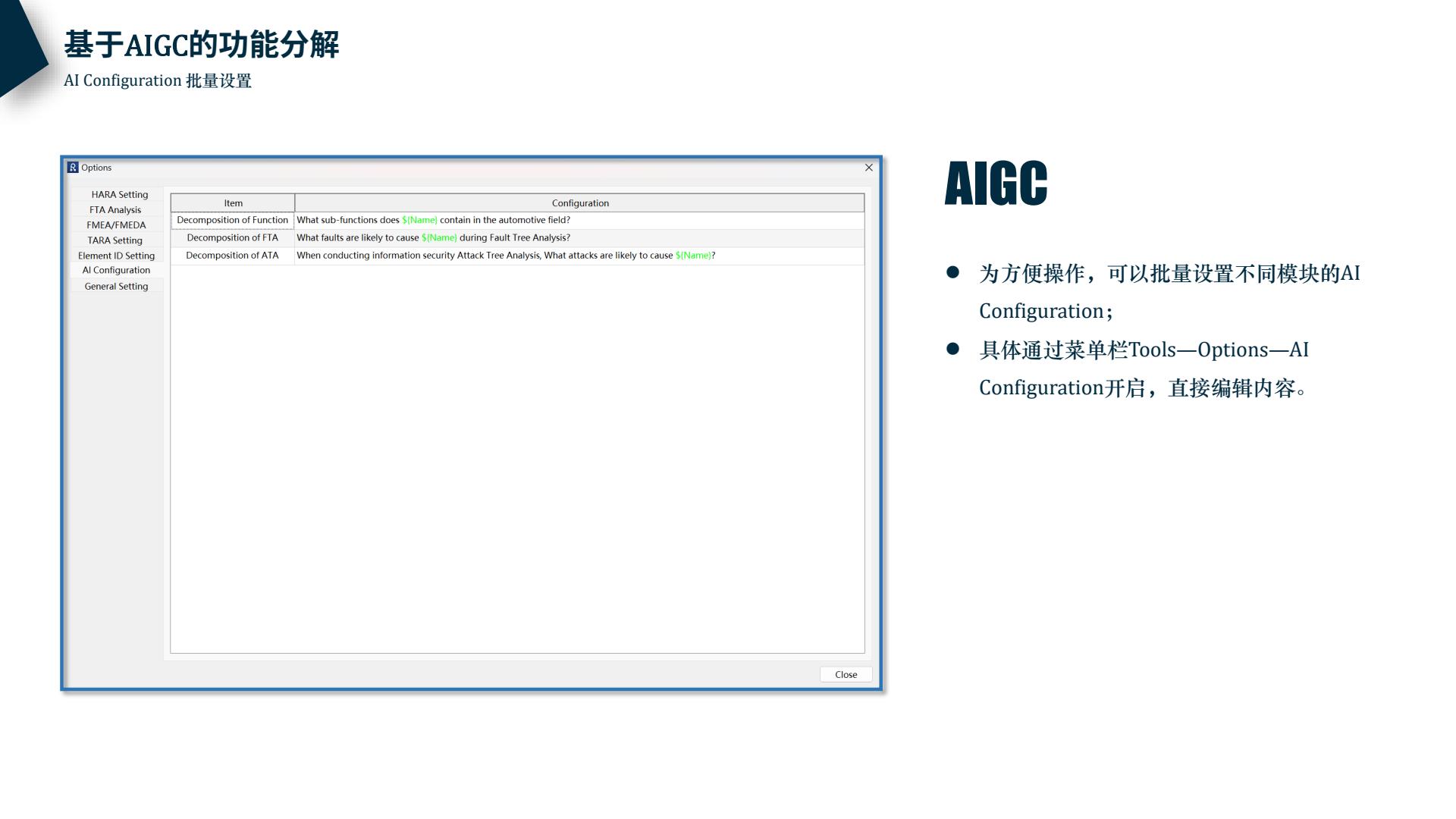Select the Decomposition of FTA item cell
This screenshot has width=1456, height=819.
[232, 237]
